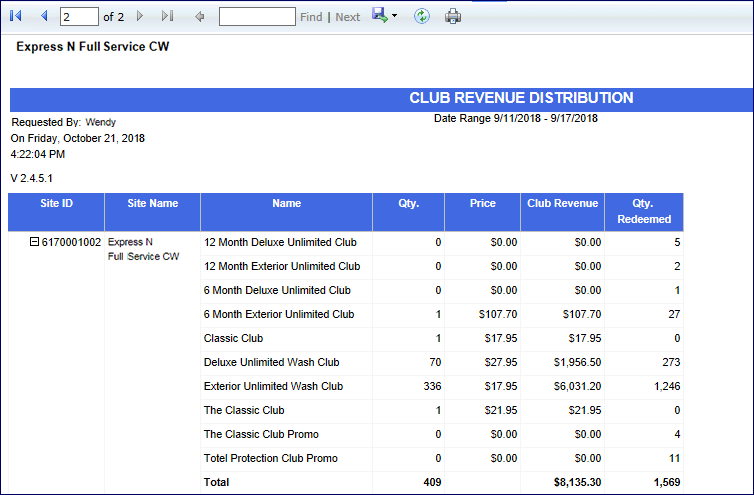Click the export save disk icon
754x495 pixels.
pos(379,16)
